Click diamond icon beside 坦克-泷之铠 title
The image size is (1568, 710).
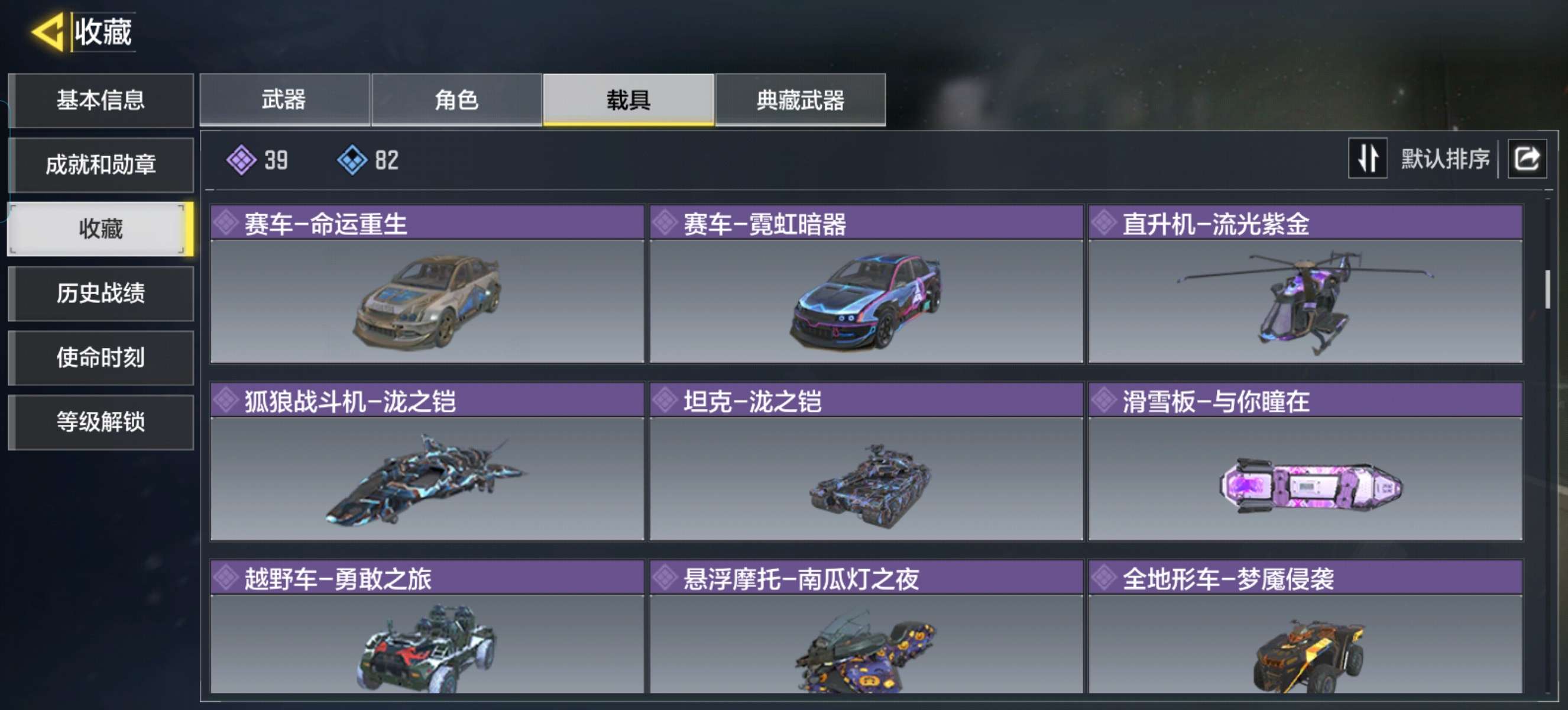coord(665,400)
